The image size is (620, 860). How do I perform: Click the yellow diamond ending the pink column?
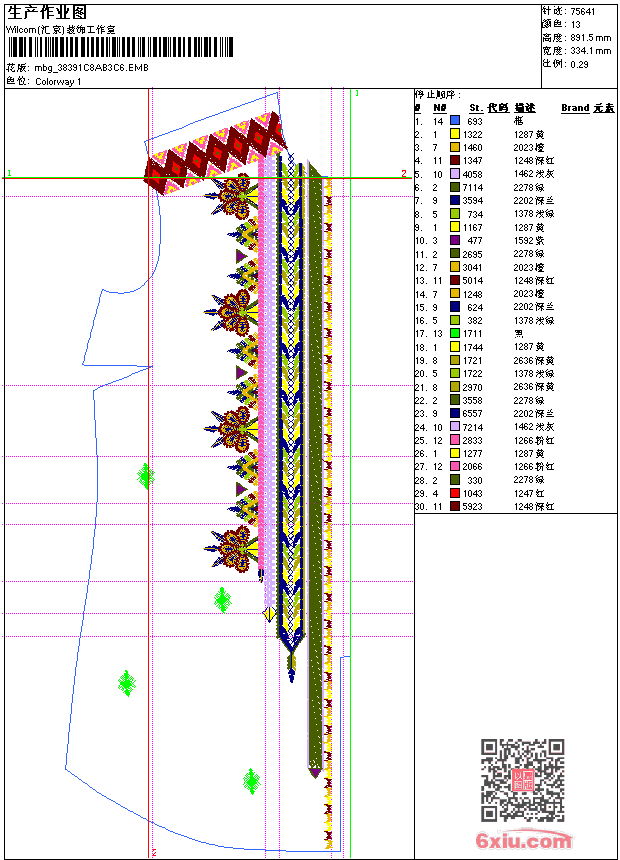(x=269, y=613)
